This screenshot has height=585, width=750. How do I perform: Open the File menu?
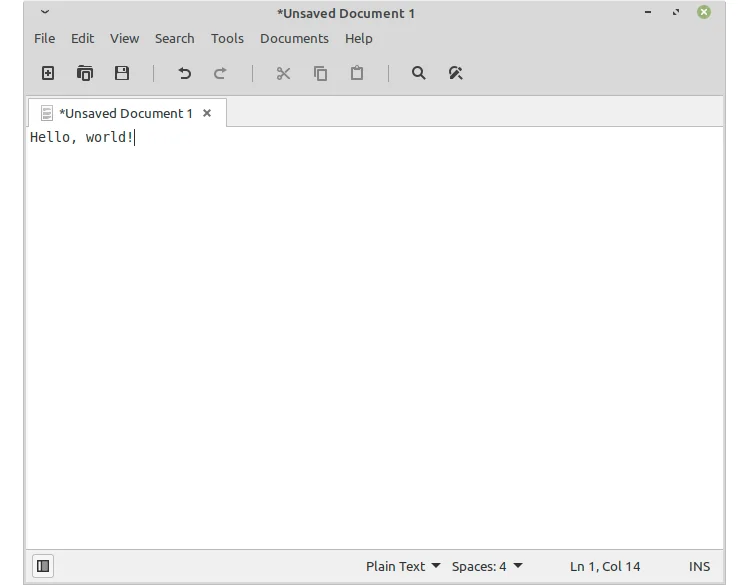[45, 38]
